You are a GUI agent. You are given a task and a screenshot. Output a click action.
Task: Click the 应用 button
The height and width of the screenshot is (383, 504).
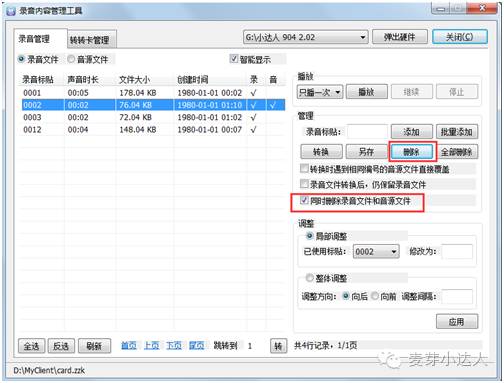tap(457, 321)
